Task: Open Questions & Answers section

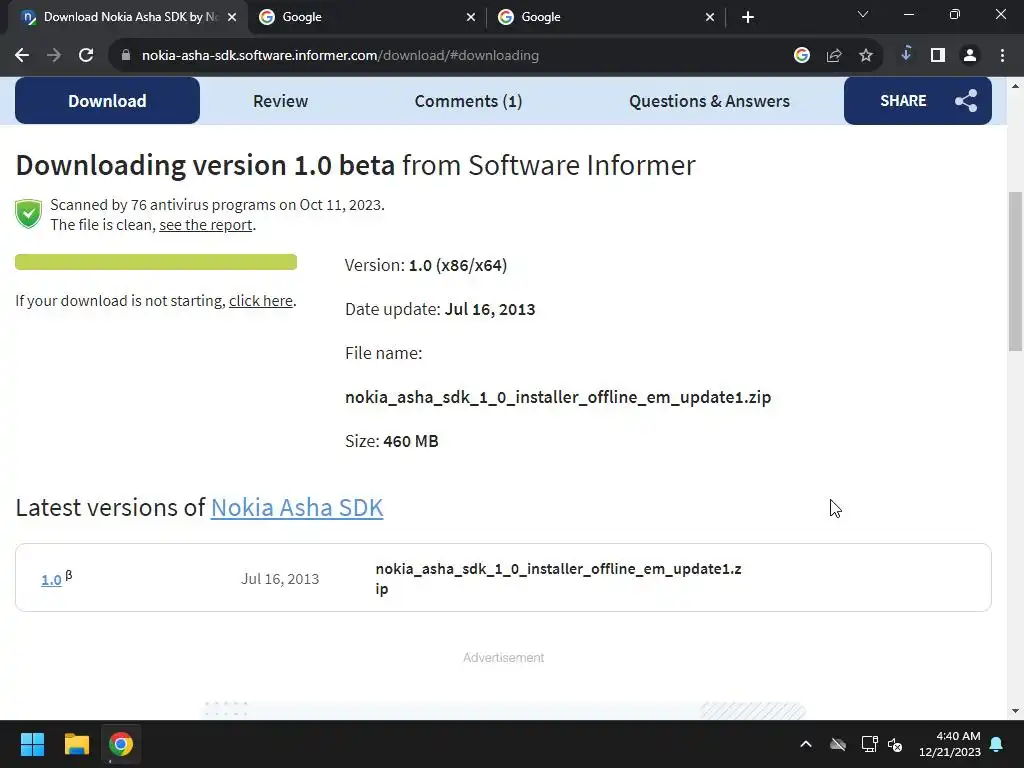Action: [x=709, y=101]
